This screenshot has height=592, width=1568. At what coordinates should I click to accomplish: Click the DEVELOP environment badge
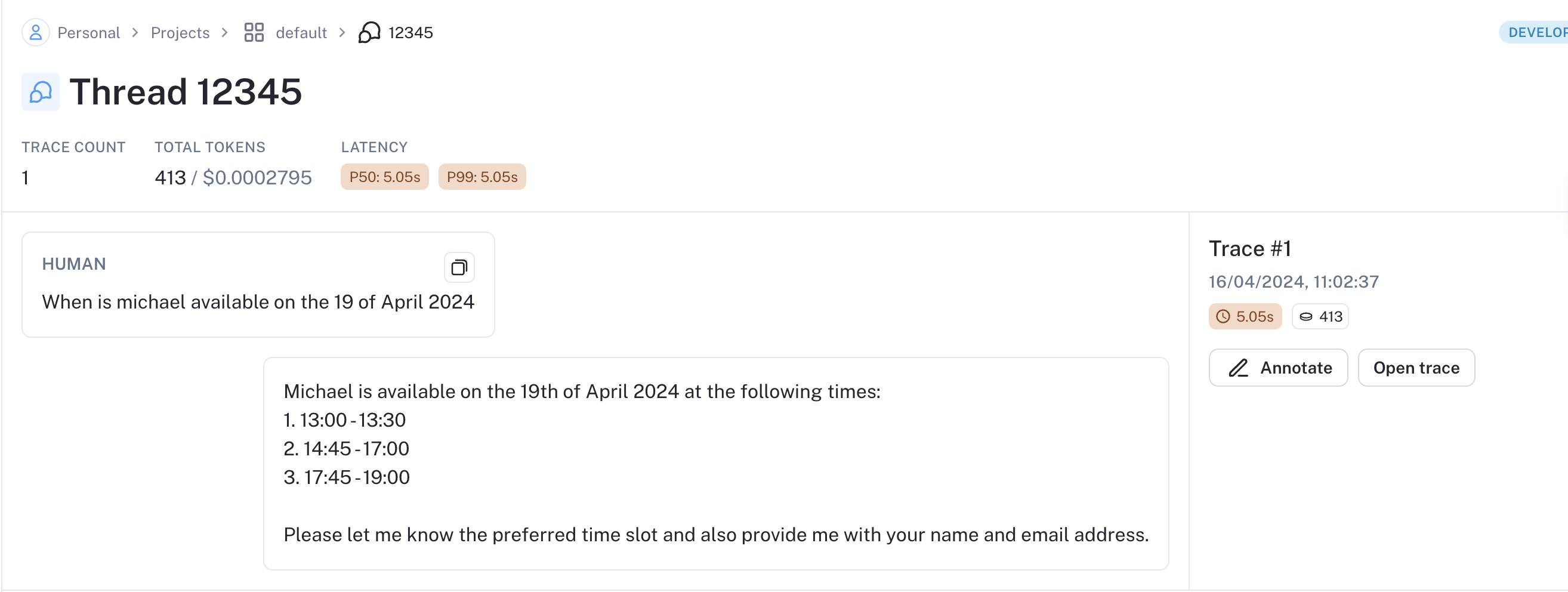point(1535,32)
